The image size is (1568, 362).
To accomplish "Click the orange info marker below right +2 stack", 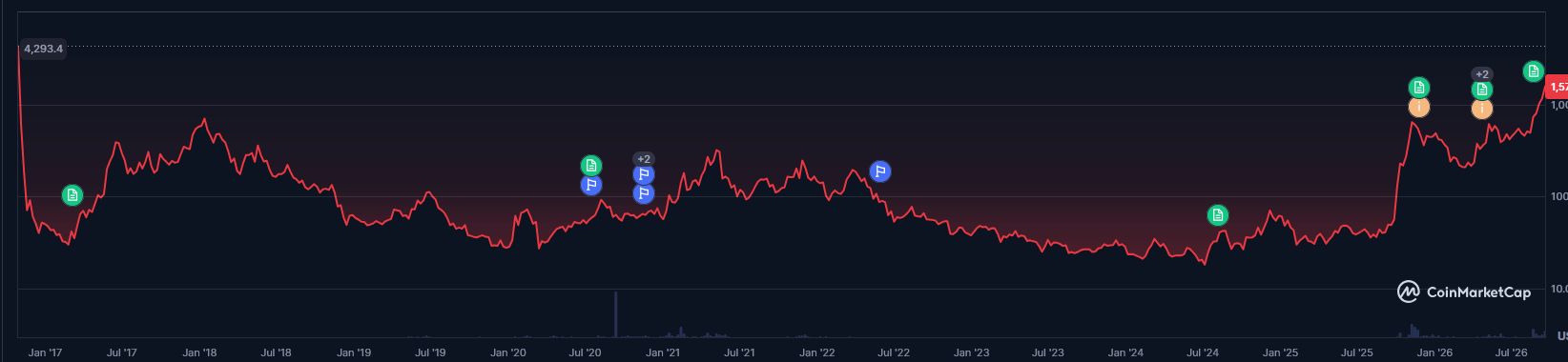I will [1482, 110].
